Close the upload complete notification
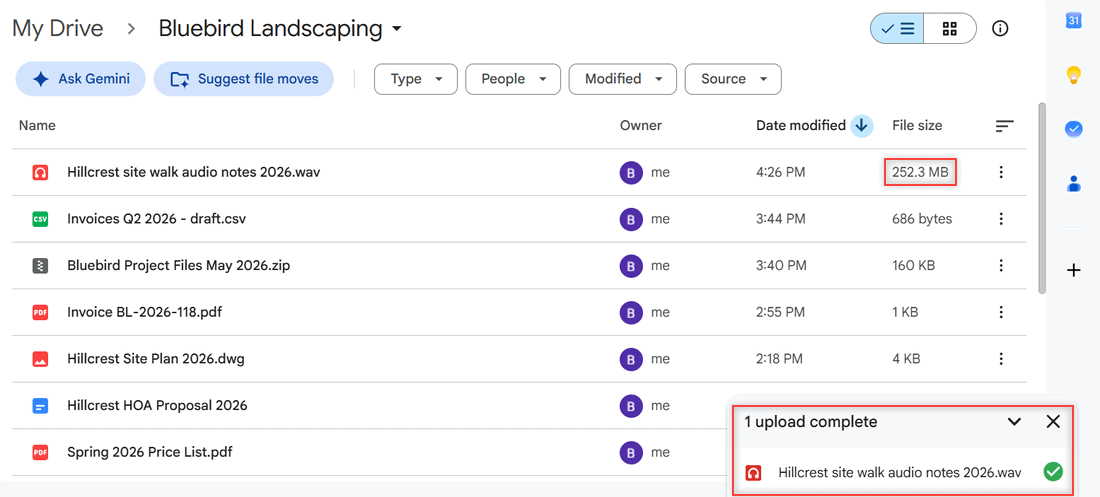 pyautogui.click(x=1053, y=422)
